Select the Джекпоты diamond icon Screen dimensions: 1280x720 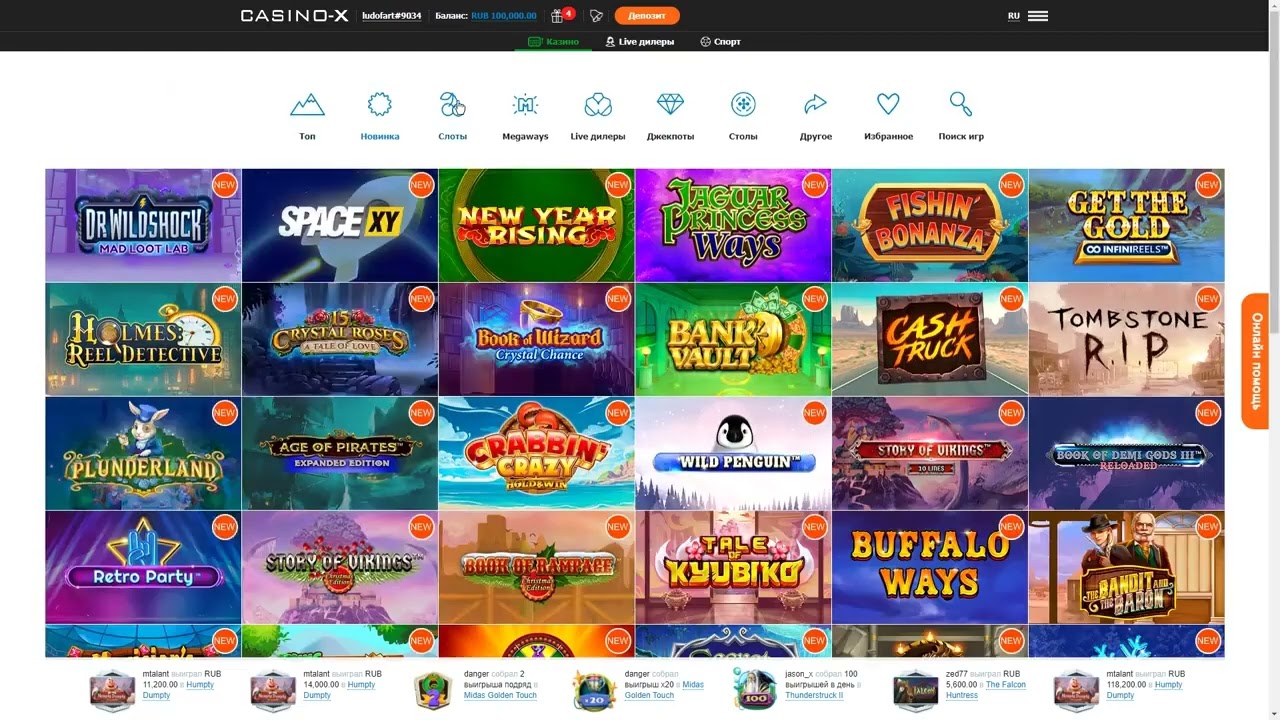click(670, 105)
